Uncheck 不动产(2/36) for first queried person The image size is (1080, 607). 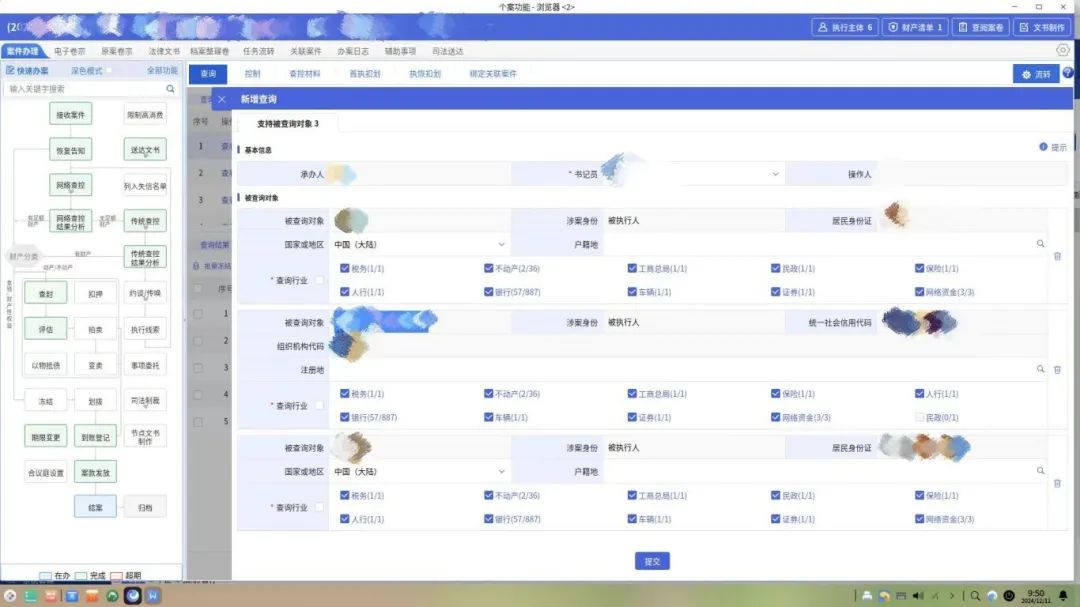488,268
